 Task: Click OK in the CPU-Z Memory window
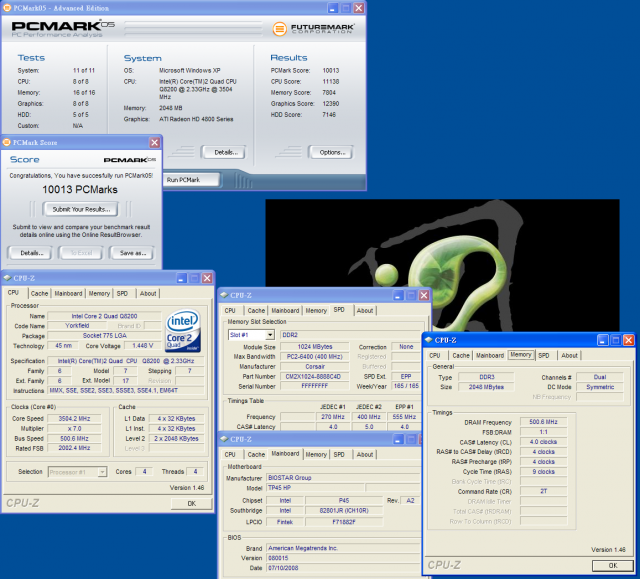click(613, 566)
